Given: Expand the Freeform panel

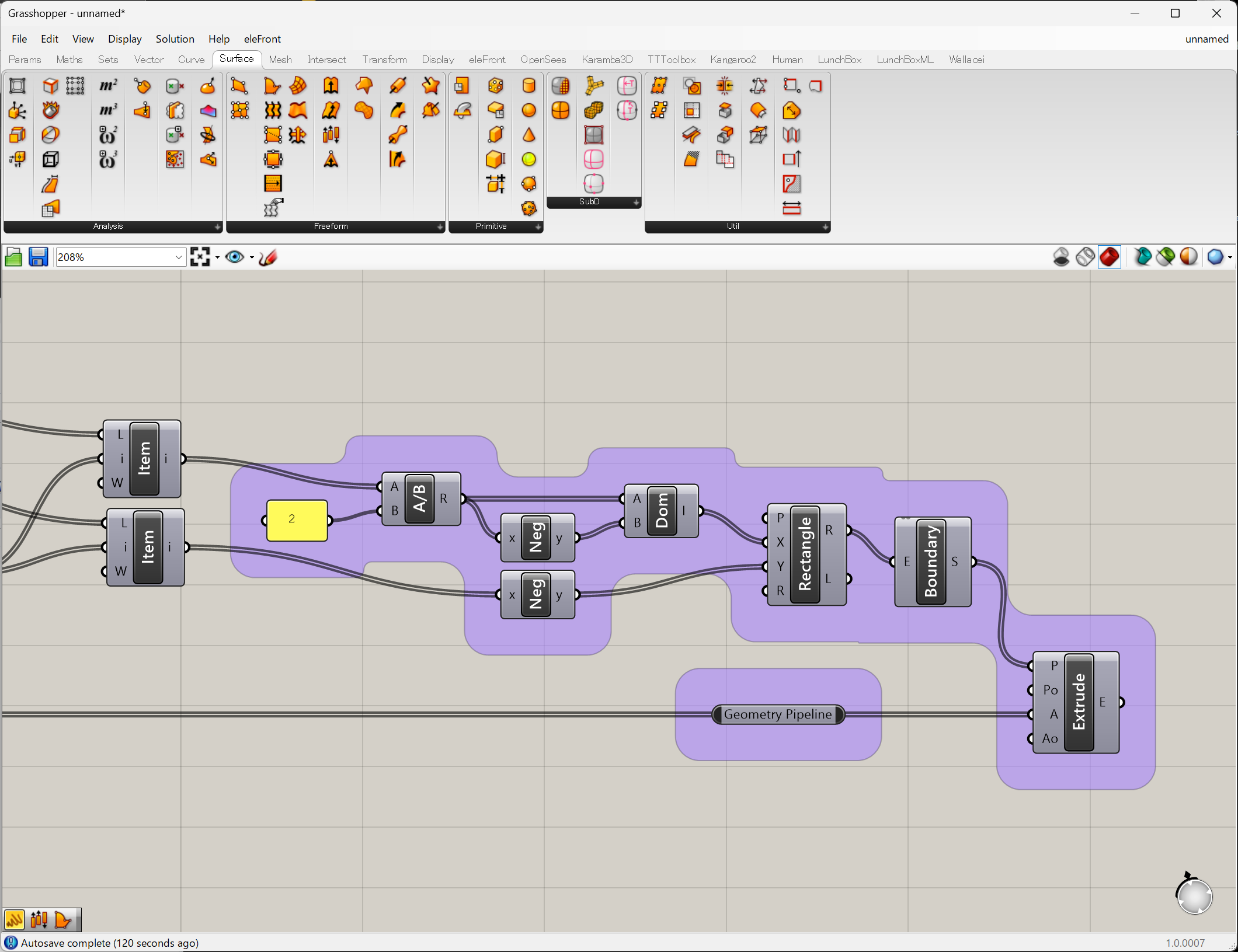Looking at the screenshot, I should [x=440, y=226].
